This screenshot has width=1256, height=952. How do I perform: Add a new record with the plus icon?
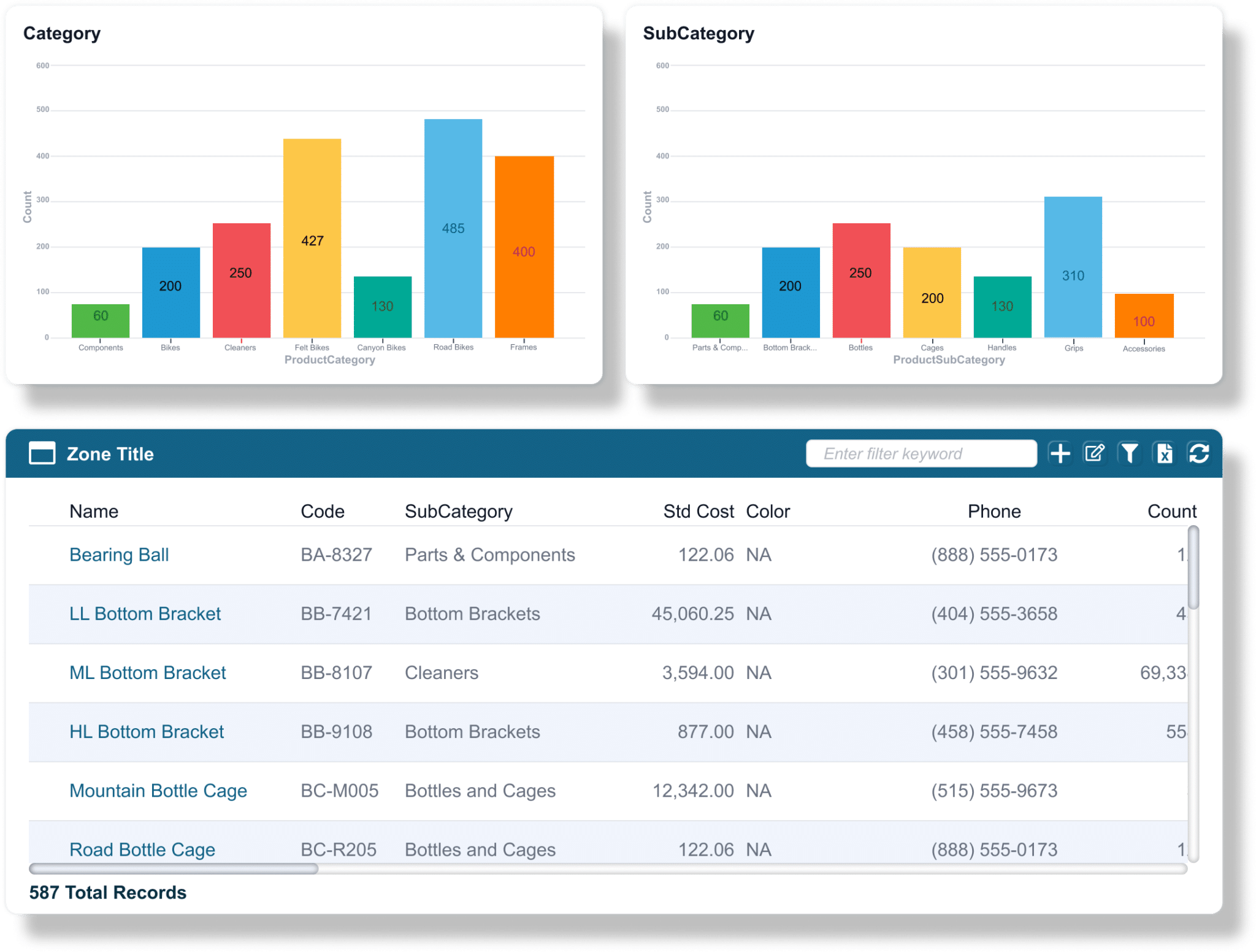tap(1060, 453)
